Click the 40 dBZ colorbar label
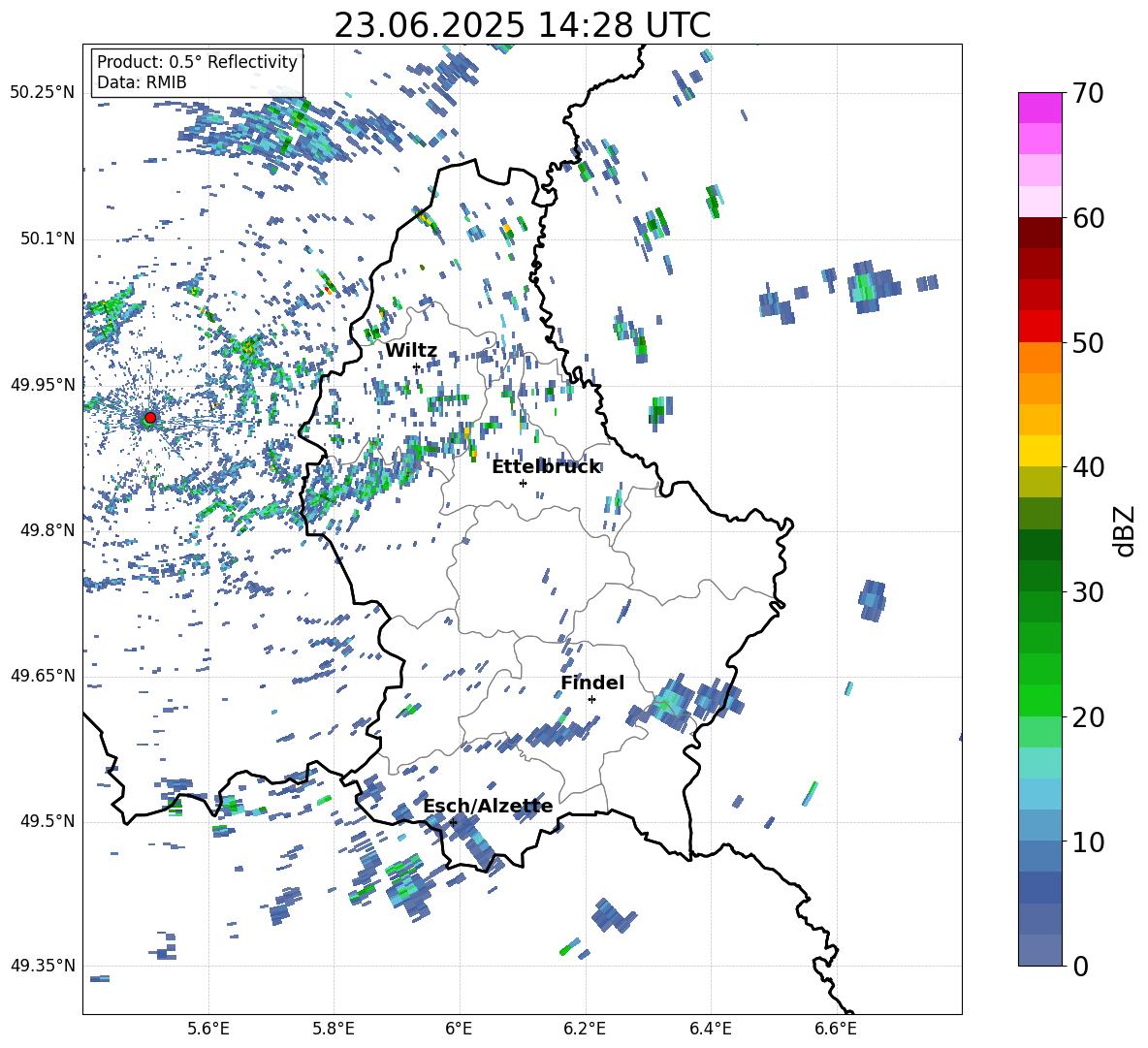This screenshot has height=1048, width=1148. (x=1088, y=467)
